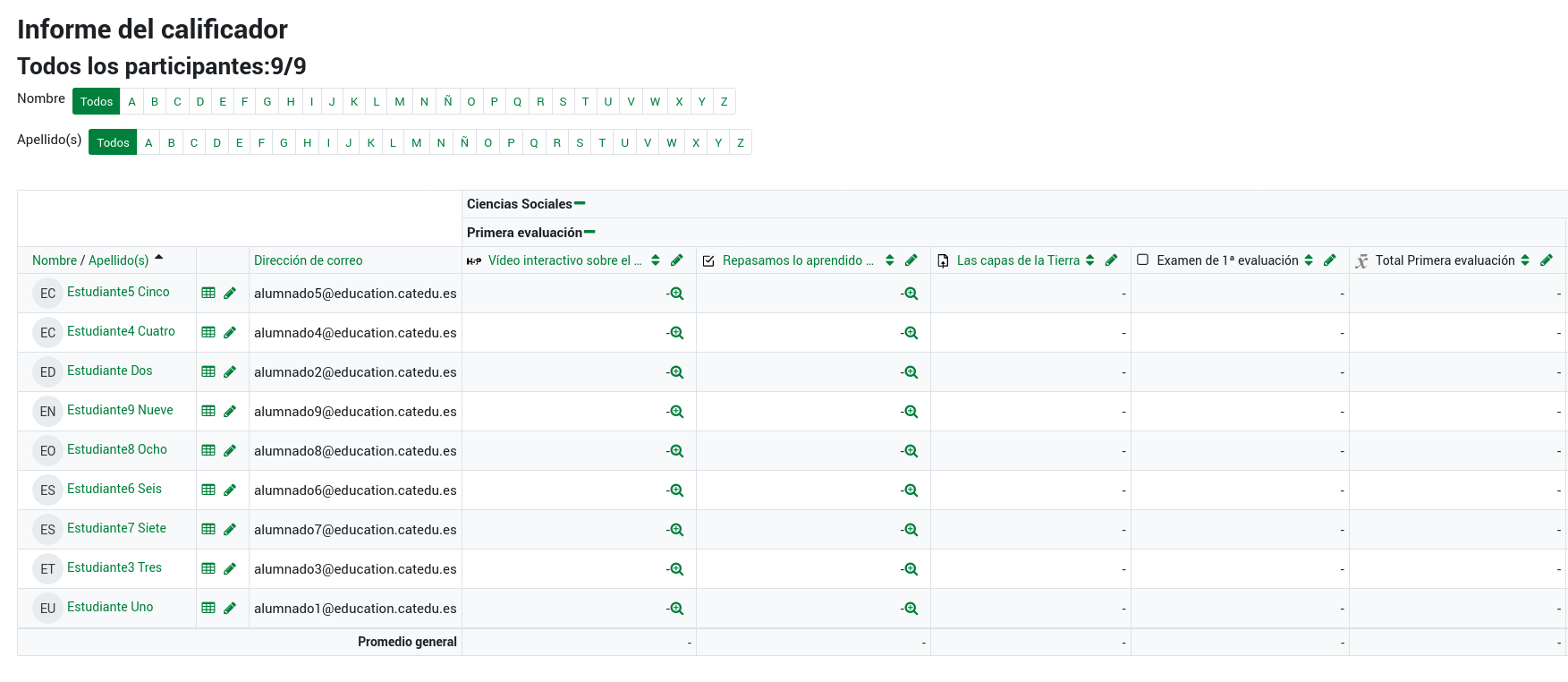Viewport: 1568px width, 682px height.
Task: Sort by Dirección de correo header
Action: [x=309, y=260]
